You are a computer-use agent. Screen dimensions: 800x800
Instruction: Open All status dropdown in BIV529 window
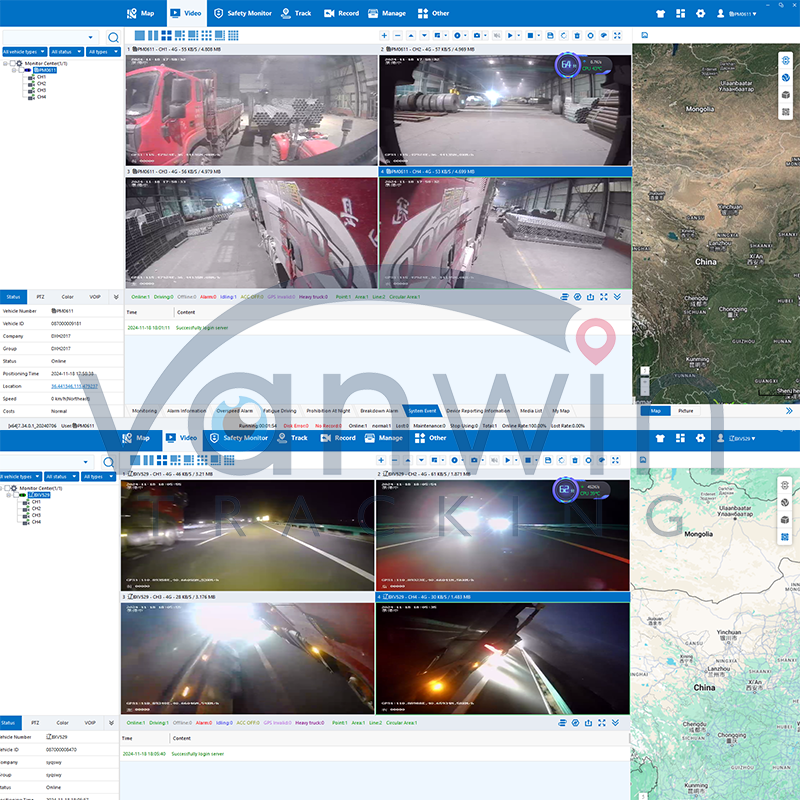pyautogui.click(x=61, y=477)
